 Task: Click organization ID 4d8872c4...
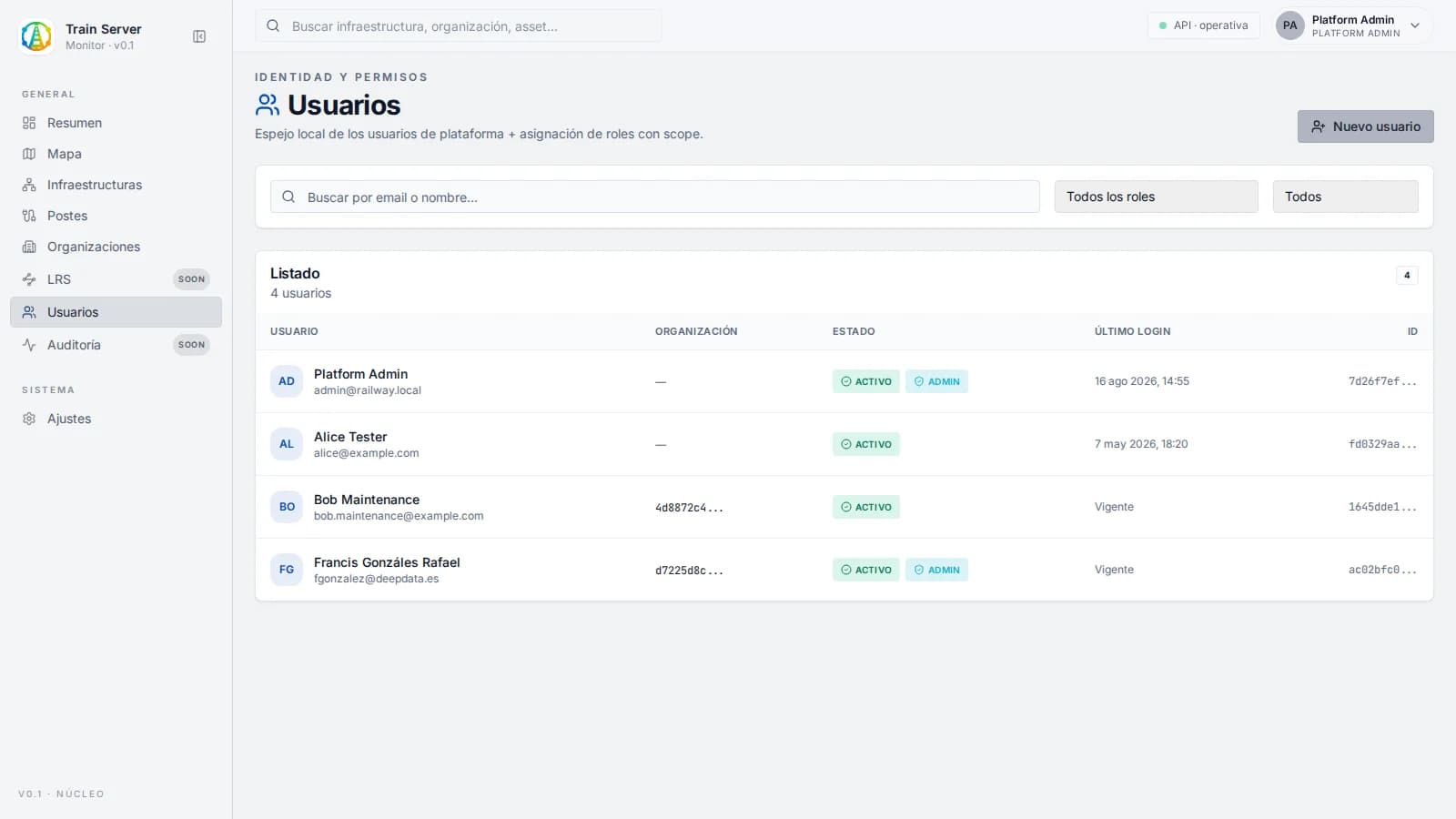[689, 508]
